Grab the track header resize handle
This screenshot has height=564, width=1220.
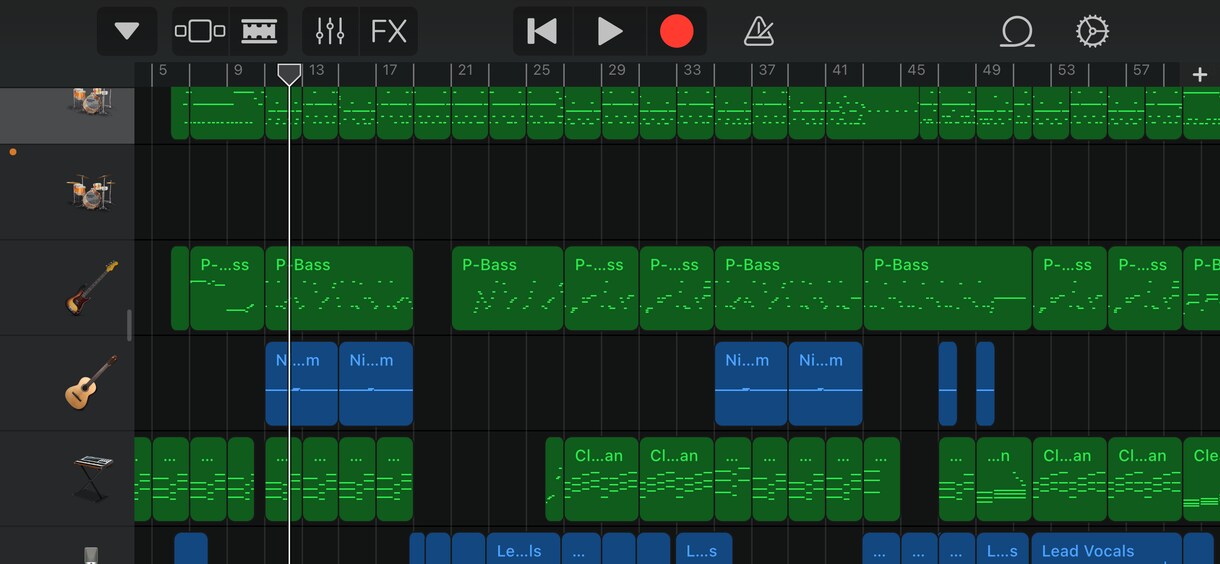[127, 325]
